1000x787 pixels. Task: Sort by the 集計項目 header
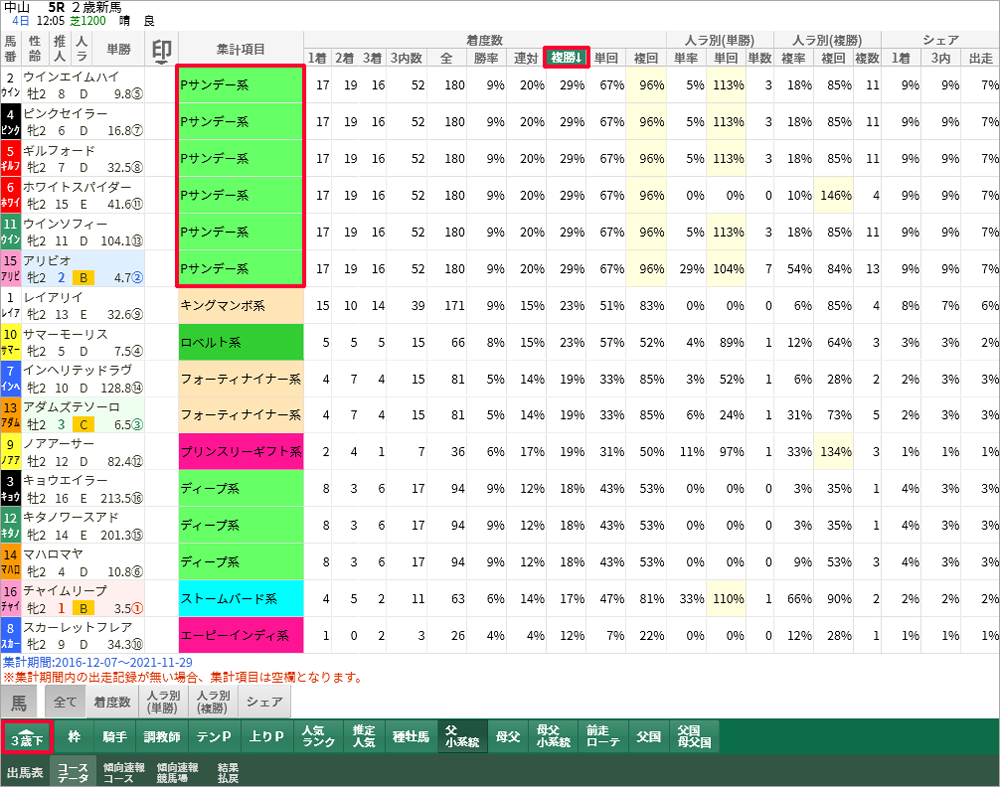tap(241, 49)
